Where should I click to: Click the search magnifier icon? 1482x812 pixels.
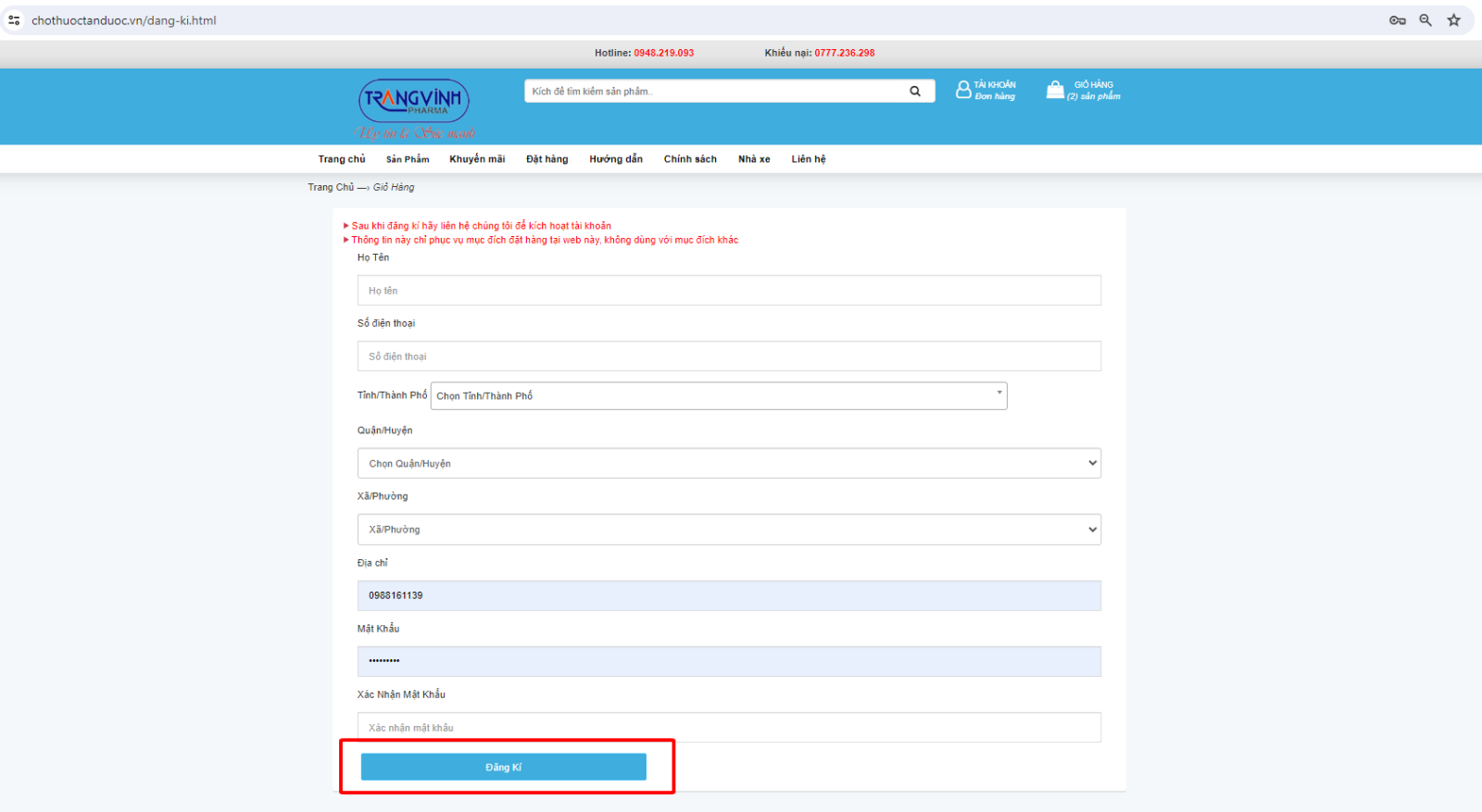coord(915,91)
